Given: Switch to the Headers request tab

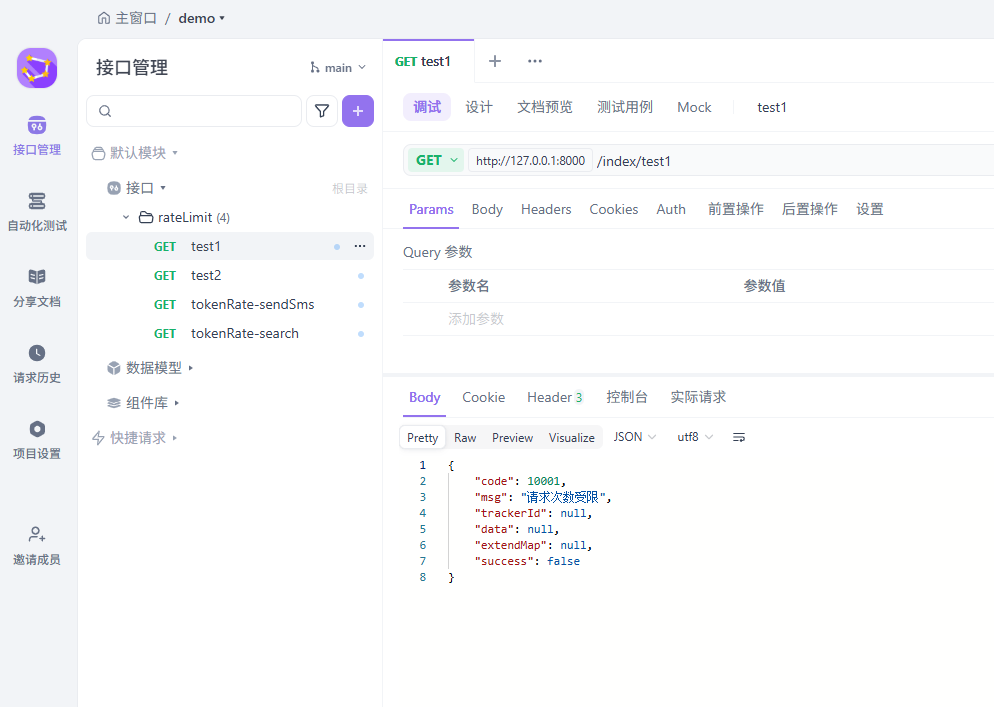Looking at the screenshot, I should pos(546,209).
